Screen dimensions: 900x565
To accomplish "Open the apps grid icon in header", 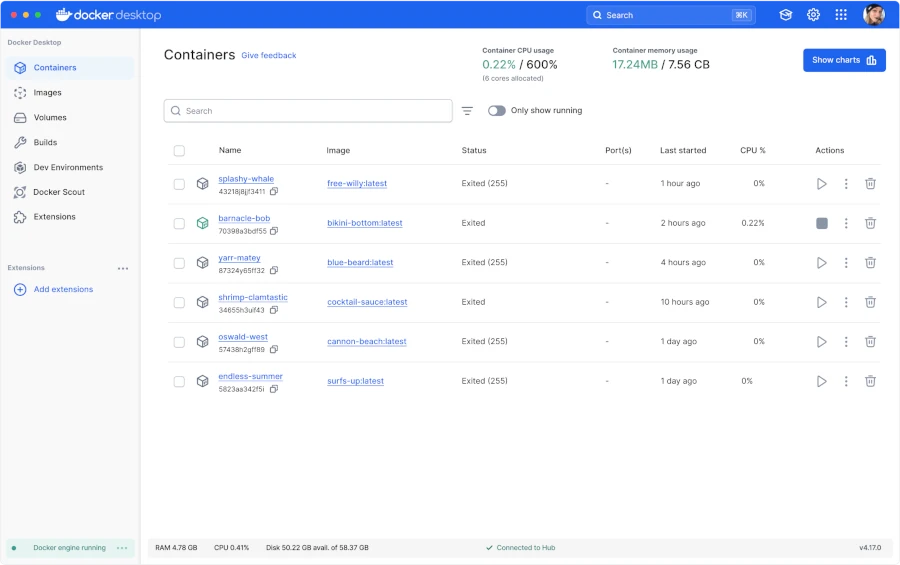I will [841, 15].
